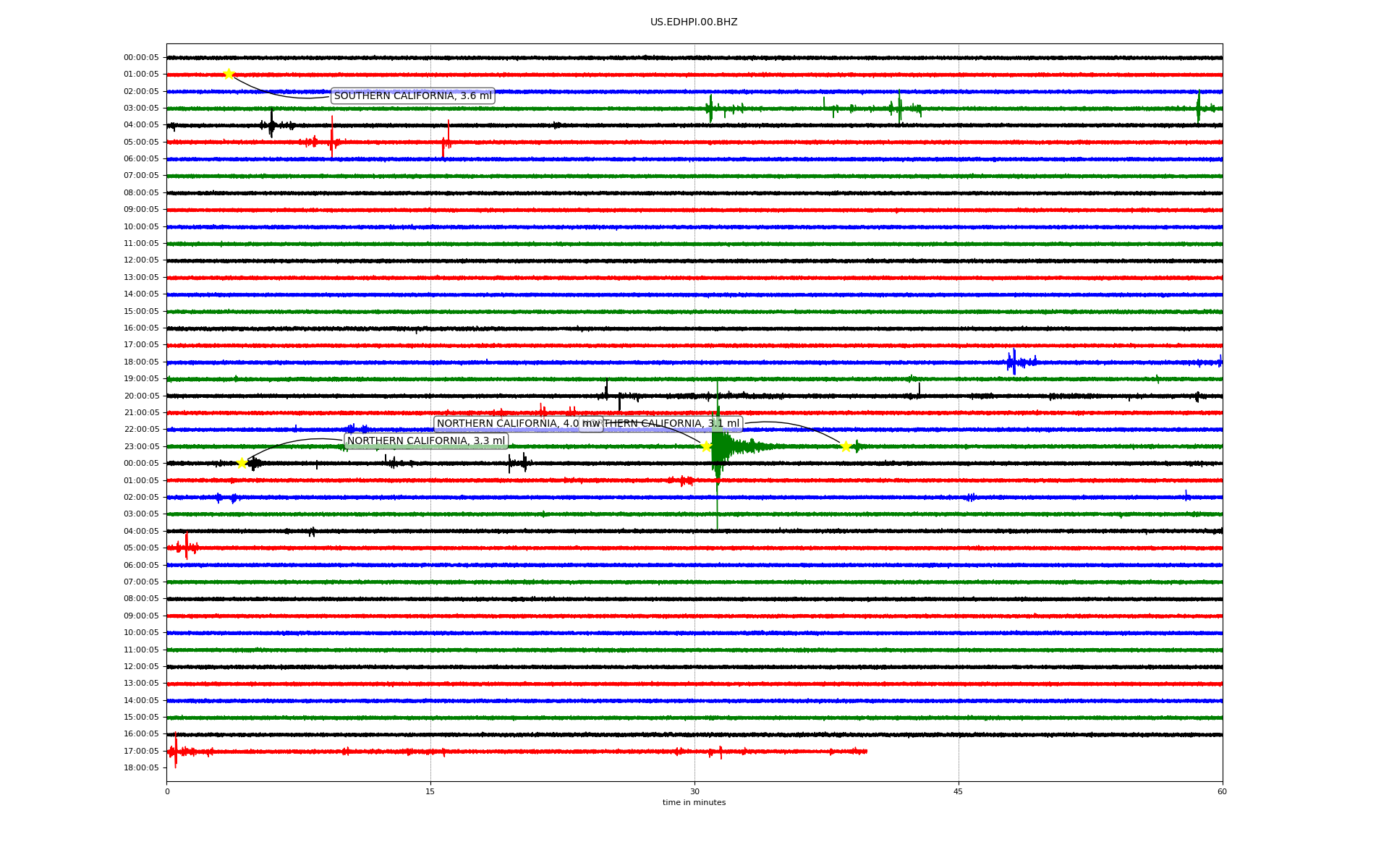Click the SOUTHERN CALIFORNIA, 3.6 ml annotation label
This screenshot has width=1389, height=868.
(x=412, y=96)
